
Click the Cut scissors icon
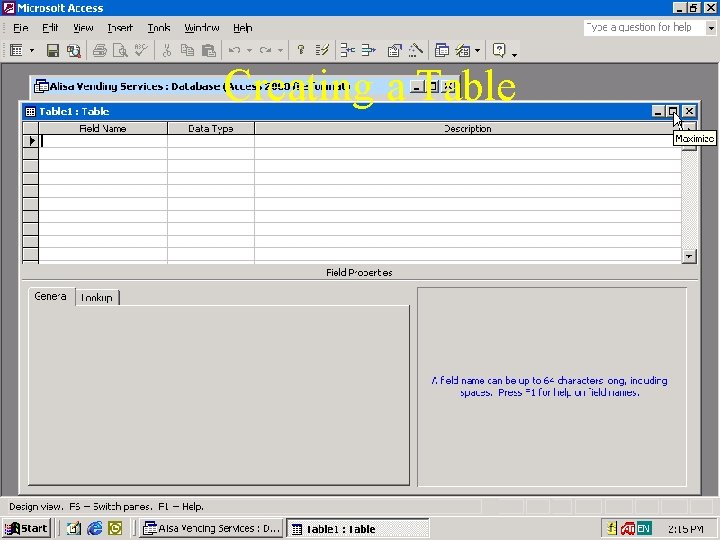point(167,51)
